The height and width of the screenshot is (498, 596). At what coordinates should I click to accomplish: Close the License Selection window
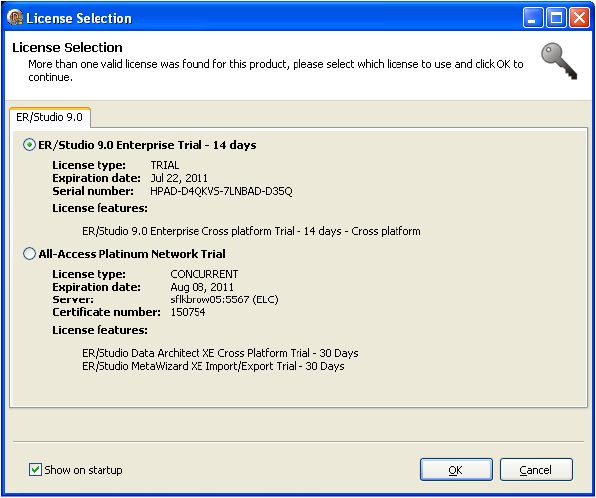[579, 18]
